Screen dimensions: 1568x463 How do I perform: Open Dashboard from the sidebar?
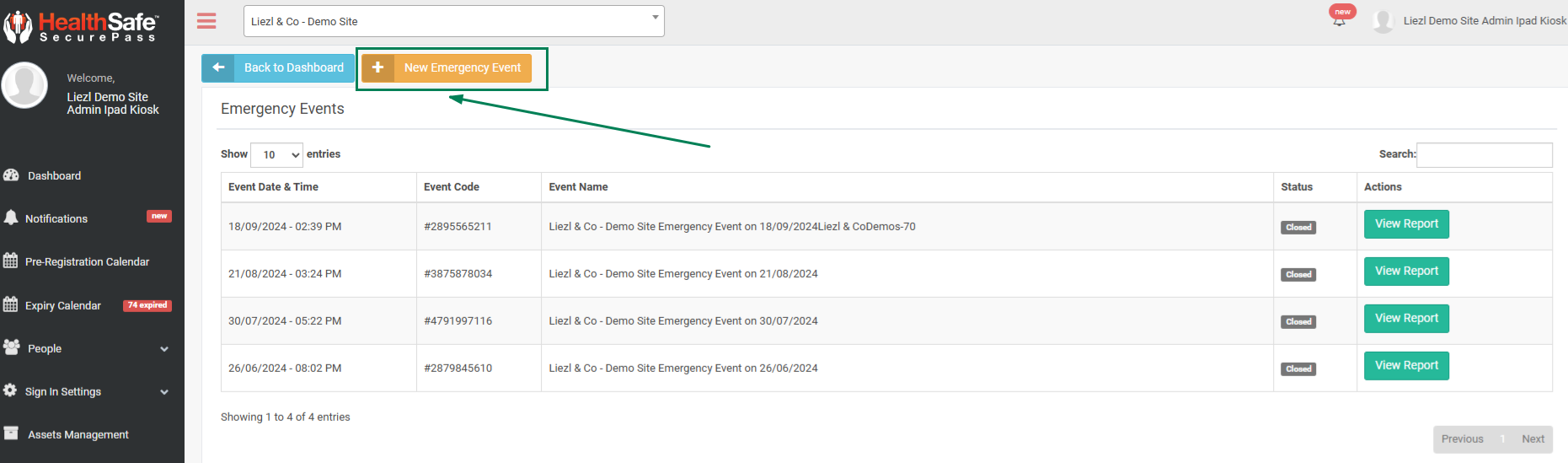pos(54,175)
